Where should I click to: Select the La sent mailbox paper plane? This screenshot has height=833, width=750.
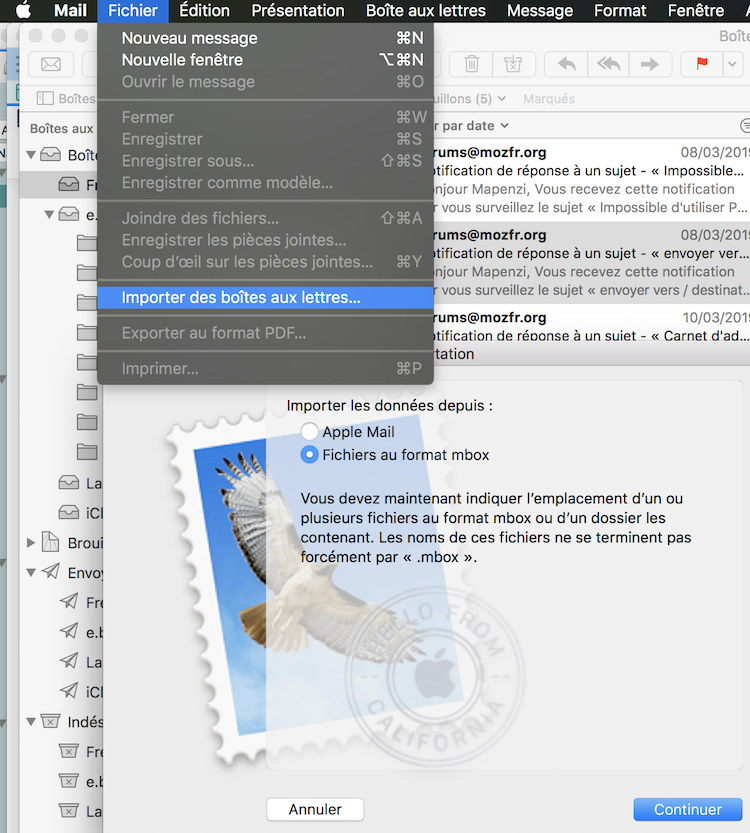point(69,661)
